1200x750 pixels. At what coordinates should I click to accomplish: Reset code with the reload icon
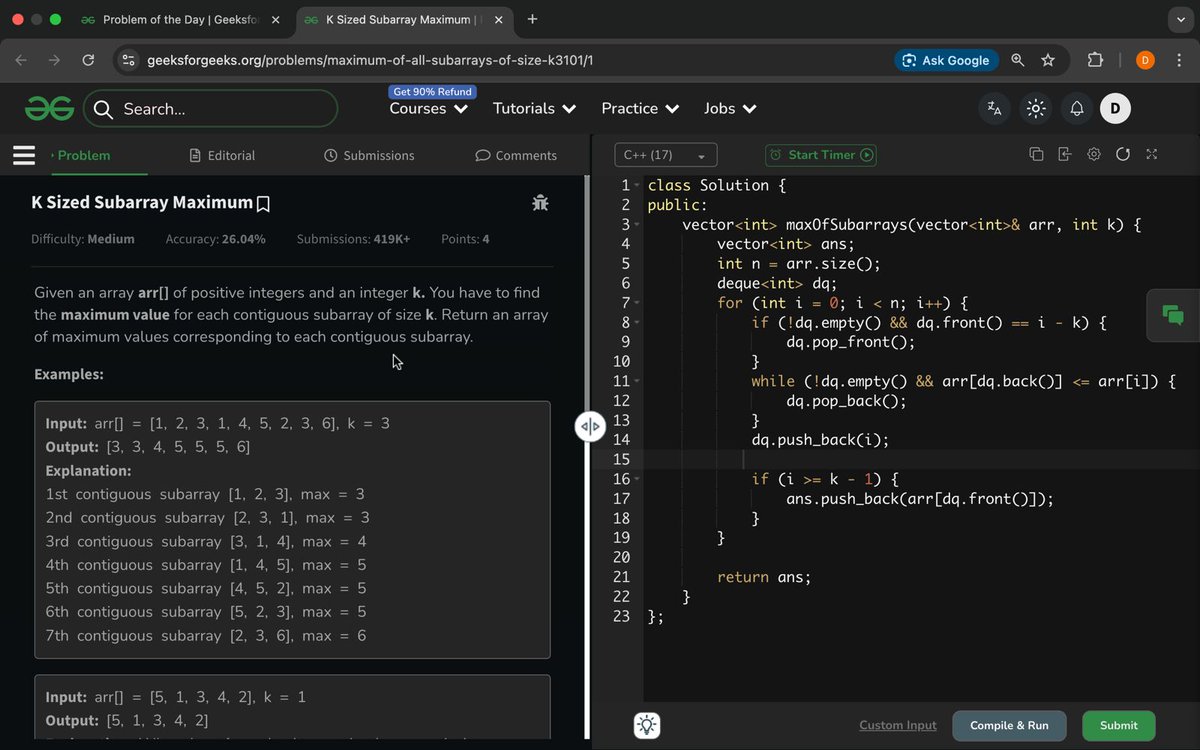(1123, 155)
